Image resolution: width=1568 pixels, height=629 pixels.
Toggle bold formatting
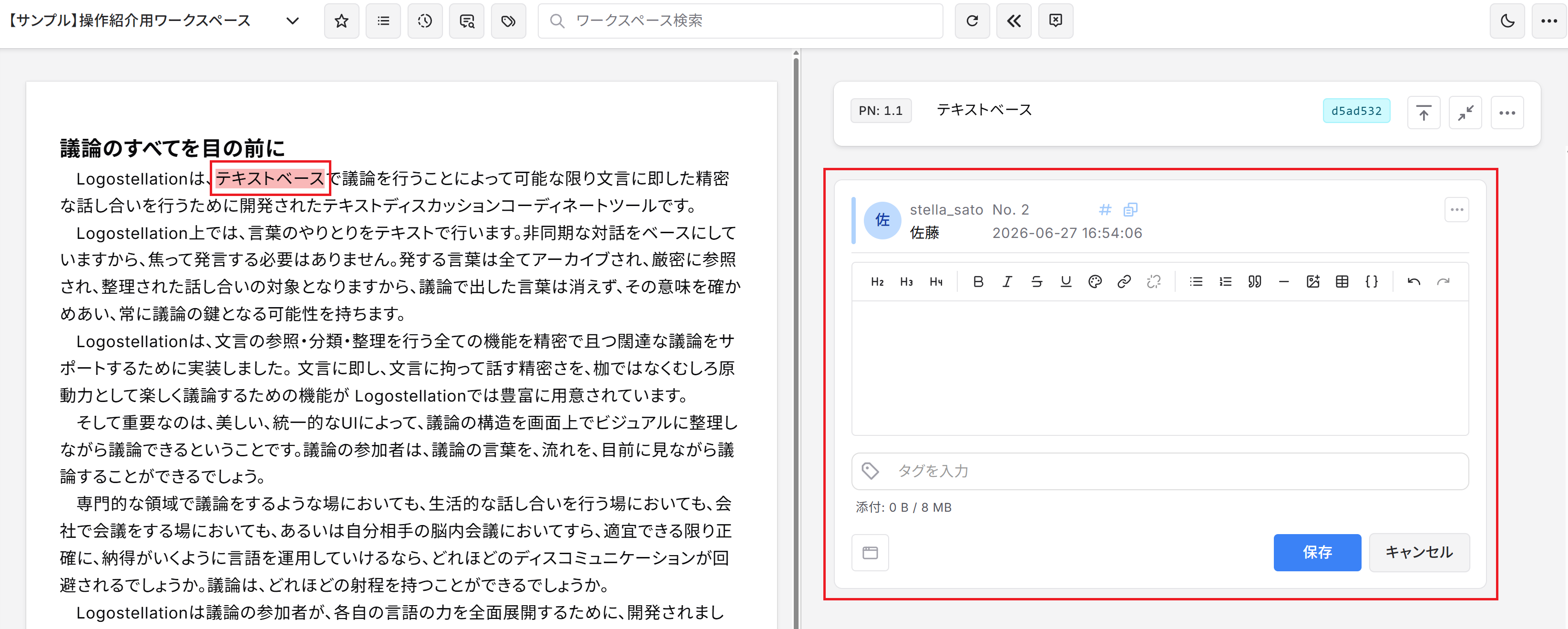point(978,282)
